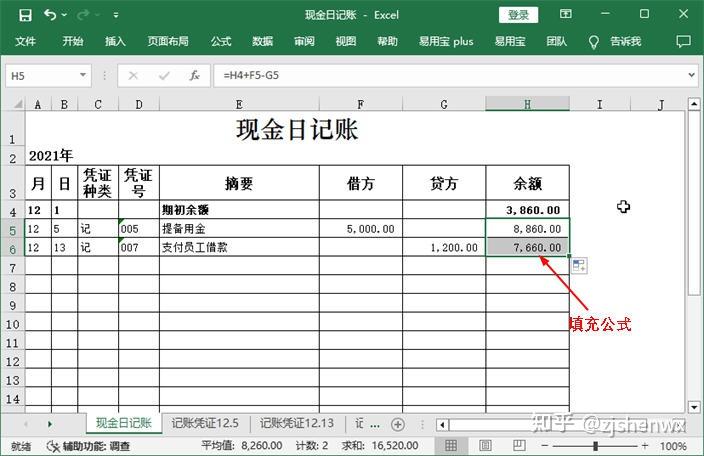Select the cell containing 提备用金
Viewport: 704px width, 456px height.
[238, 229]
